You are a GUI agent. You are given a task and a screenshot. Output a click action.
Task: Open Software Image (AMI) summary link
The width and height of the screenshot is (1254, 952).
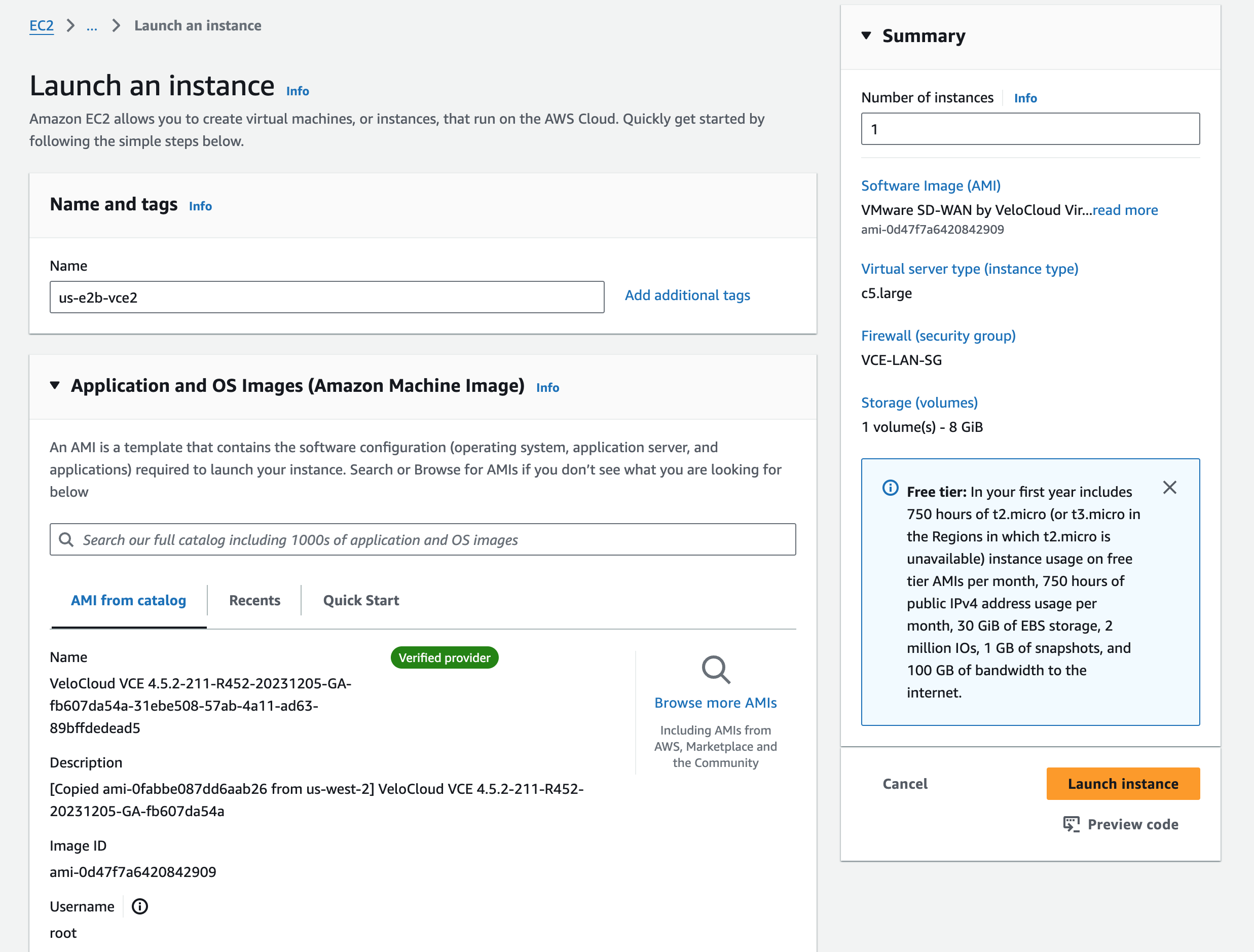tap(931, 186)
